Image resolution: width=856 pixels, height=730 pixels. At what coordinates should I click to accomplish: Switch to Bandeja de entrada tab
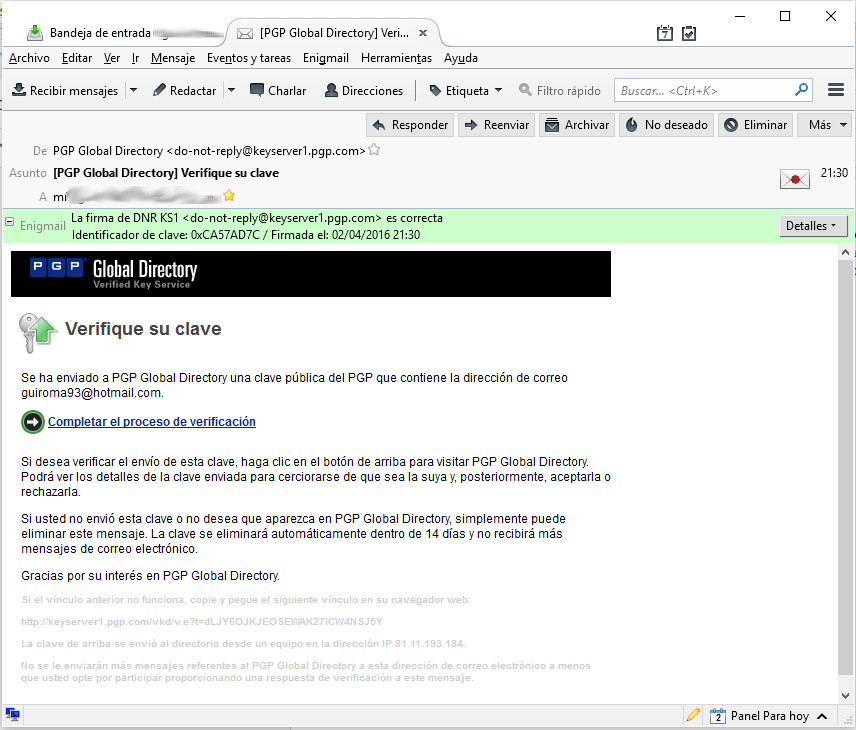[124, 33]
